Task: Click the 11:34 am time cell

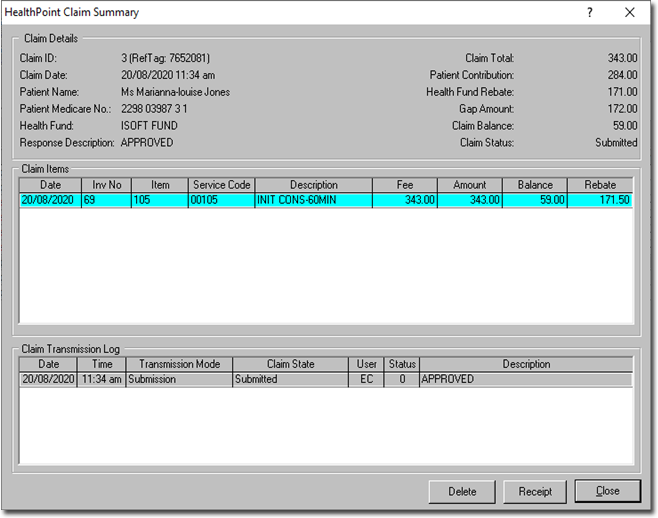Action: [102, 379]
